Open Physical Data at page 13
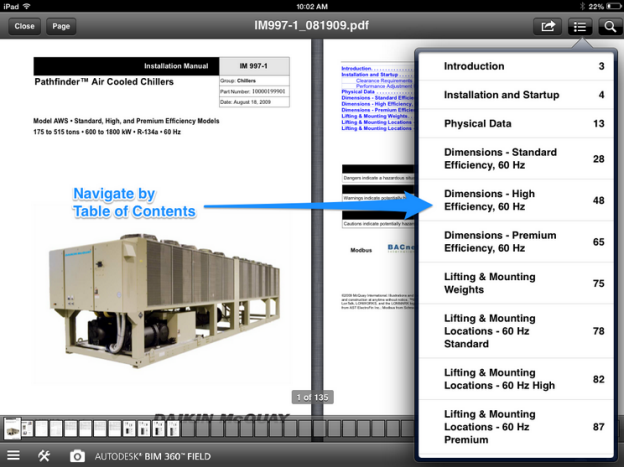 [516, 123]
